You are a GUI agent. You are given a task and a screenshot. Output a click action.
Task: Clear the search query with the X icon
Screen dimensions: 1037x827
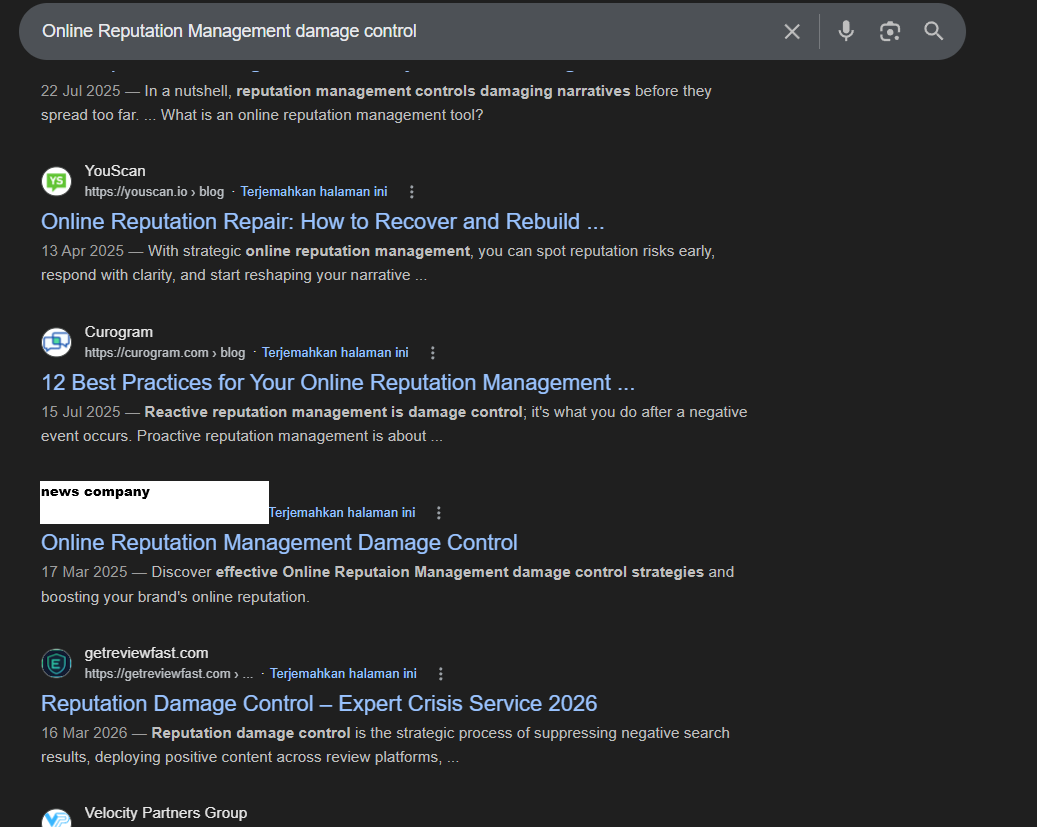click(x=792, y=32)
